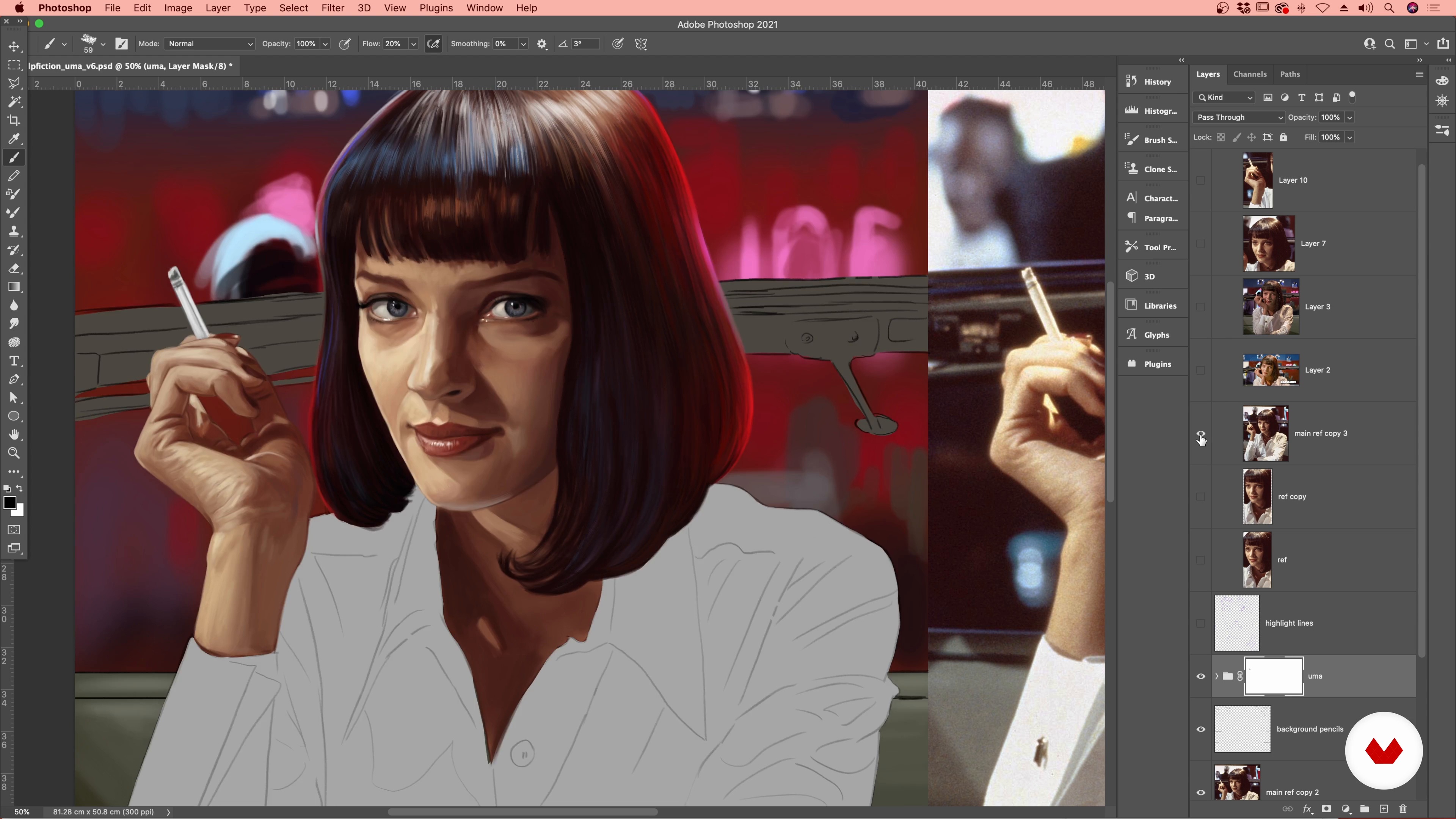Show the ref copy layer
1456x819 pixels.
[1200, 497]
